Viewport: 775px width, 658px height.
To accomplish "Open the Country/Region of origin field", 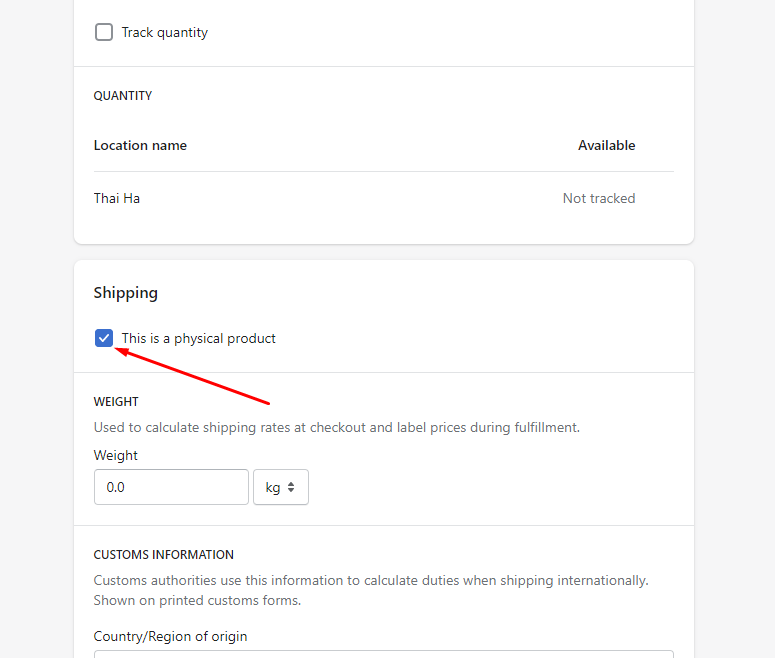I will (x=383, y=654).
